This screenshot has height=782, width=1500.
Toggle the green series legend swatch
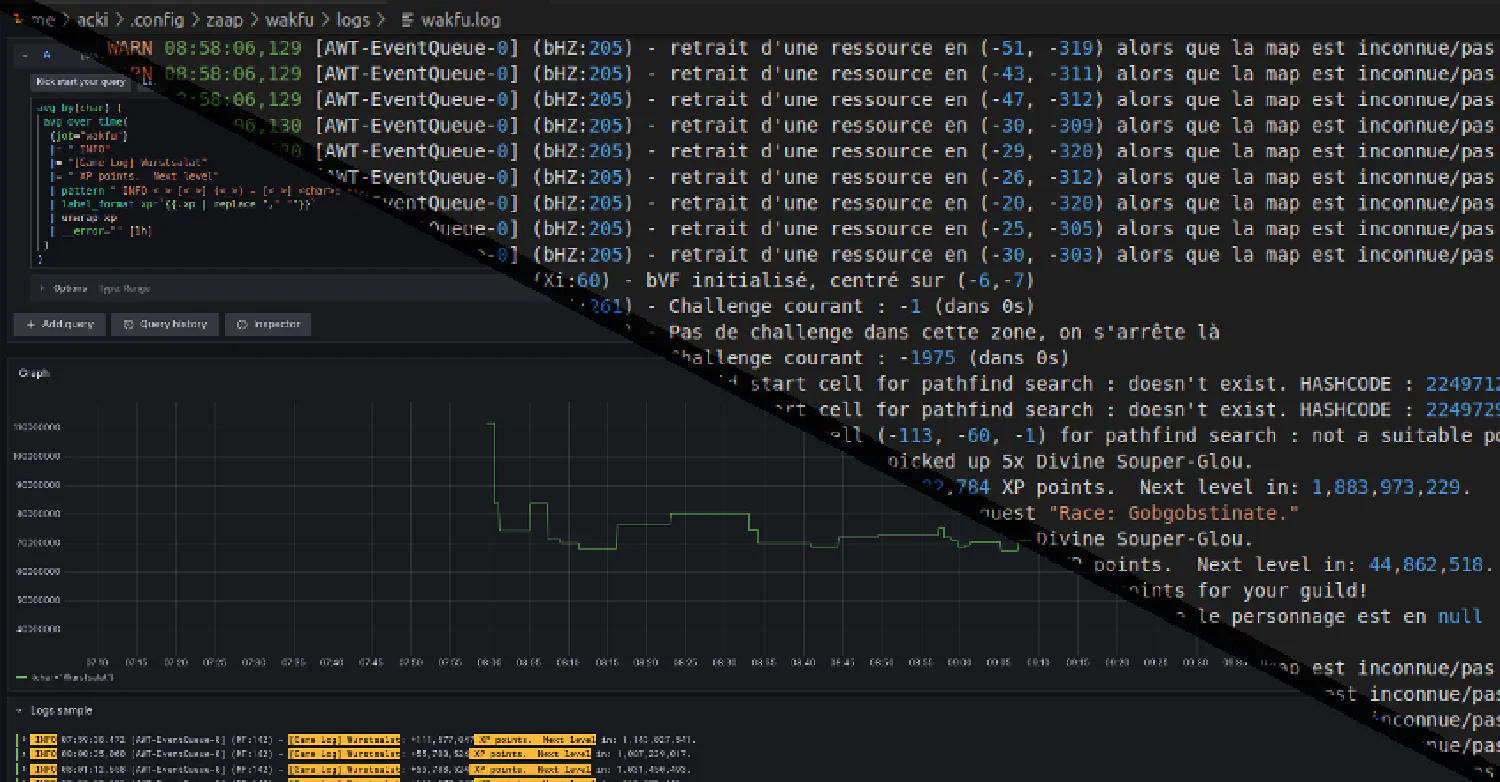click(24, 678)
